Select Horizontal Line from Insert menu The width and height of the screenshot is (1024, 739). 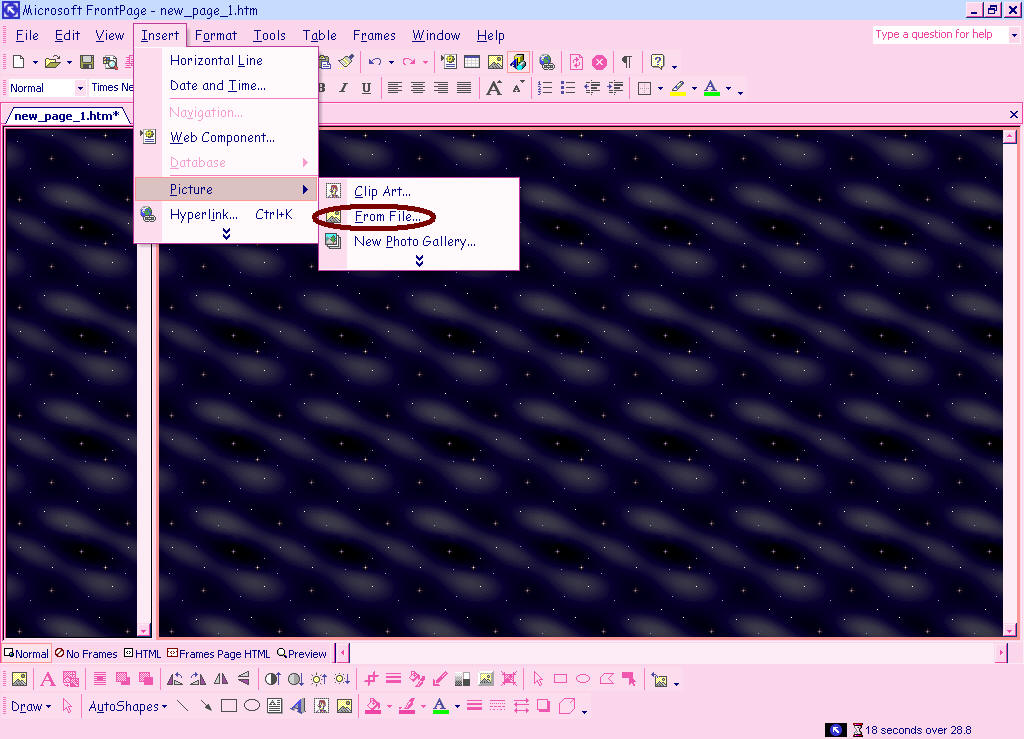(x=226, y=60)
